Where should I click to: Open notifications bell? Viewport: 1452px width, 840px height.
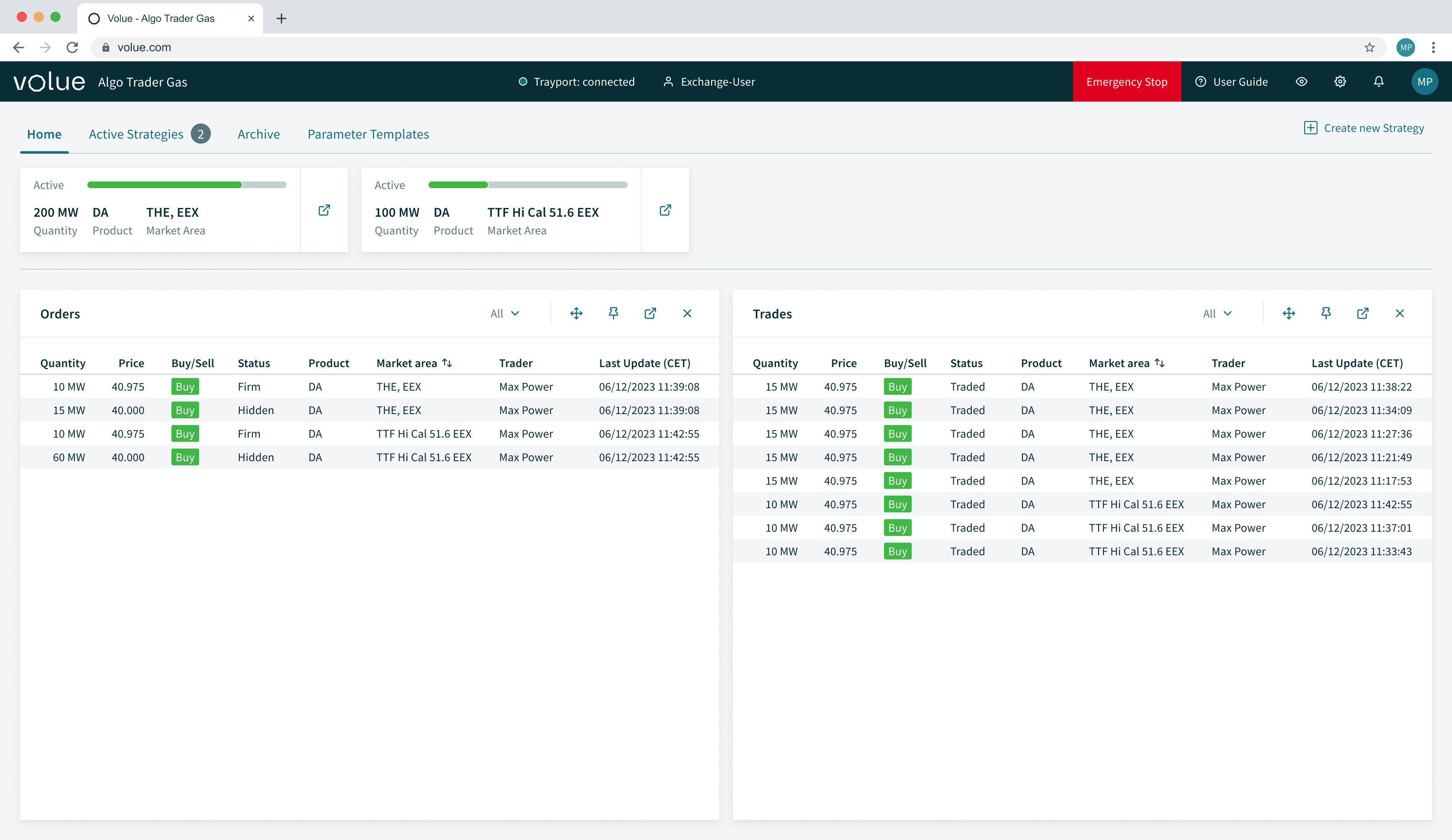pyautogui.click(x=1379, y=82)
